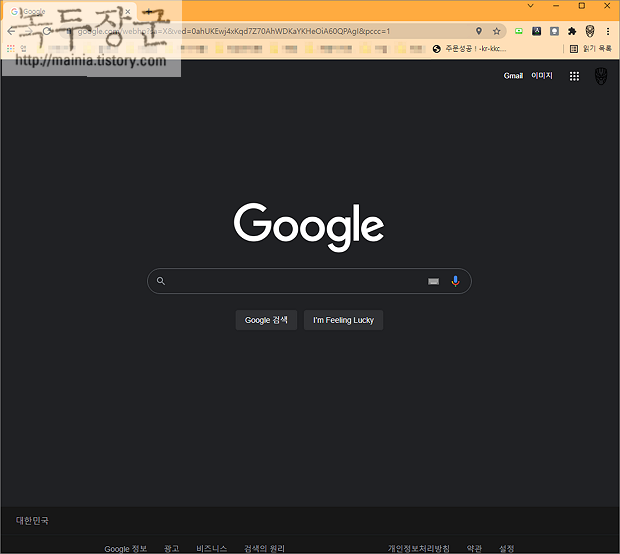Open the gray square extension icon
The height and width of the screenshot is (554, 620).
tap(554, 31)
